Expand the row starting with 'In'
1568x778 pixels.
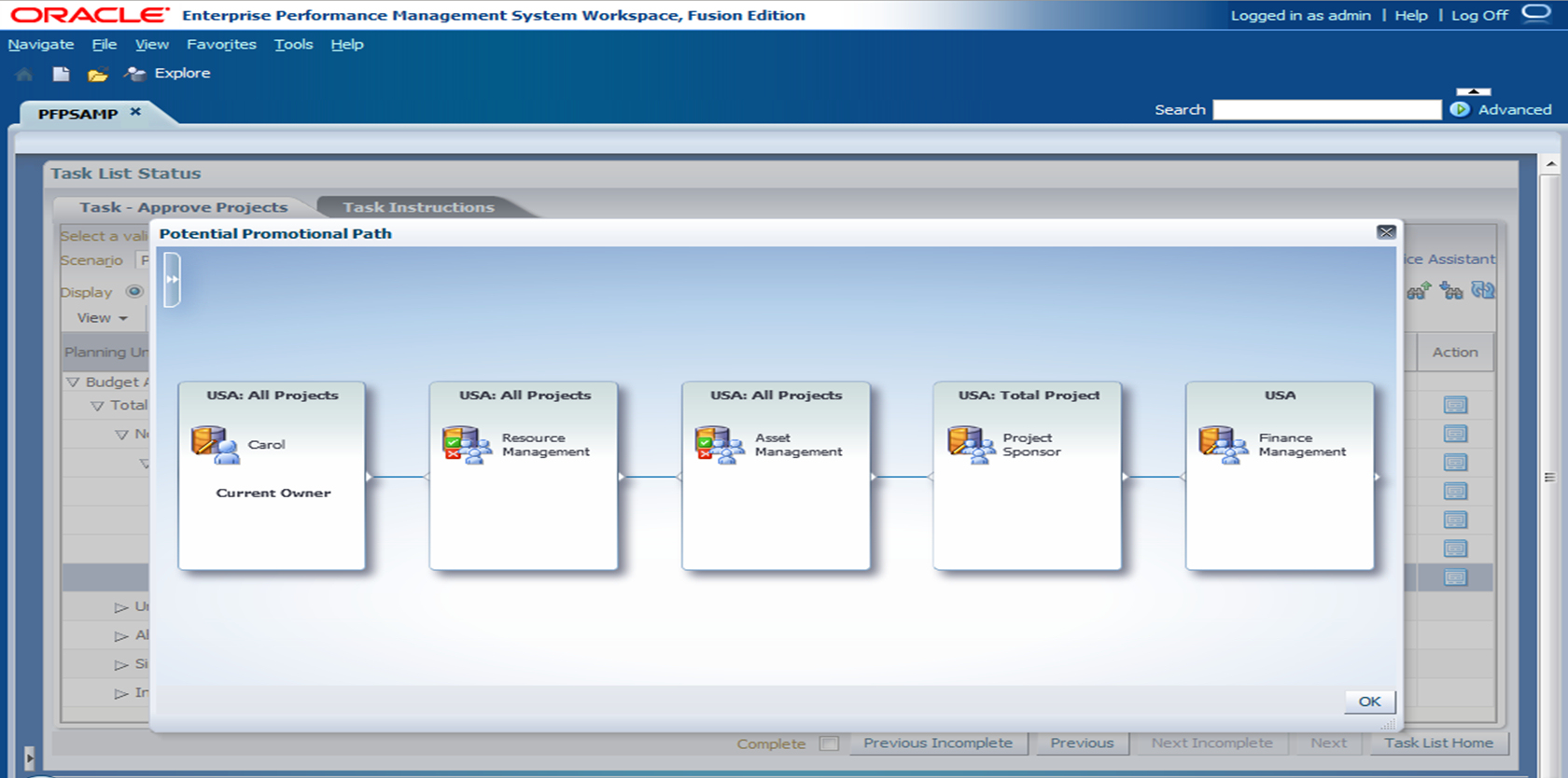pos(121,694)
